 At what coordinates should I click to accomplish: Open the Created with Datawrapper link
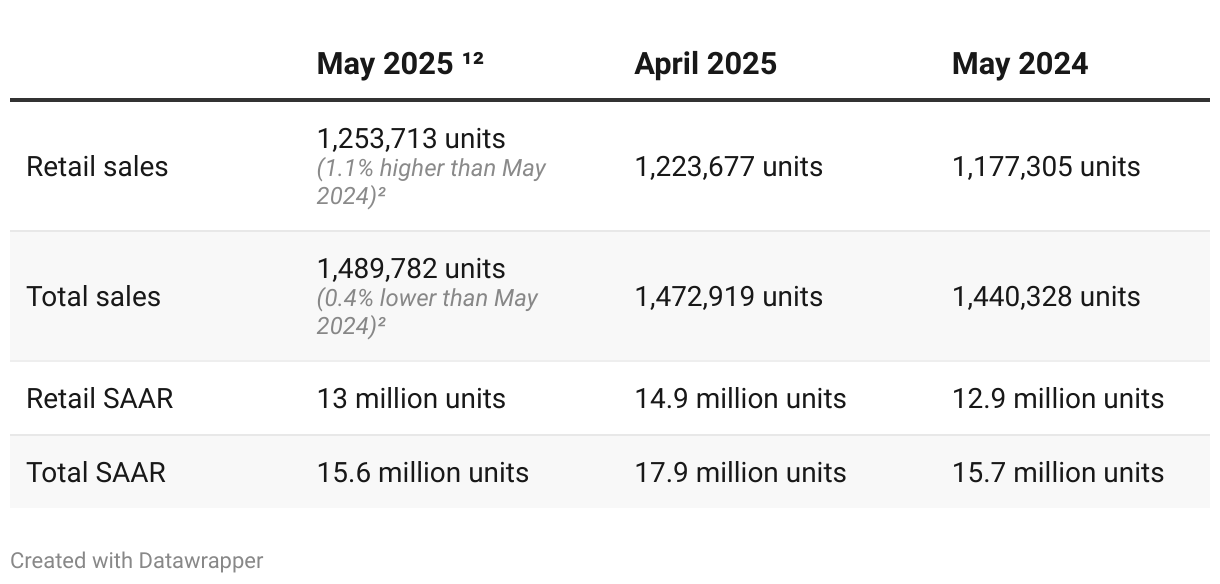(x=137, y=561)
